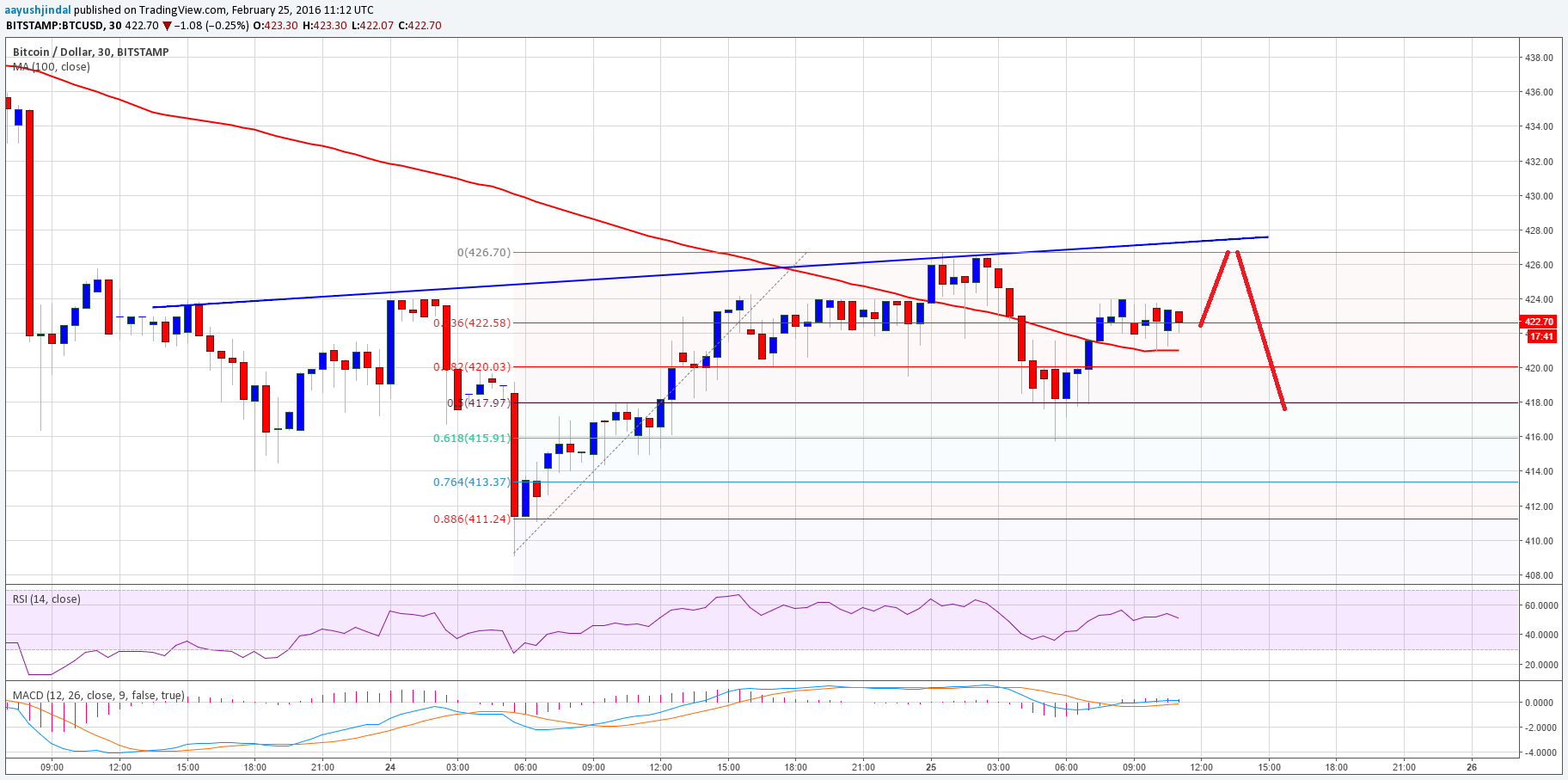This screenshot has height=780, width=1568.
Task: Click the 20.0000 RSI axis value
Action: (x=1540, y=665)
